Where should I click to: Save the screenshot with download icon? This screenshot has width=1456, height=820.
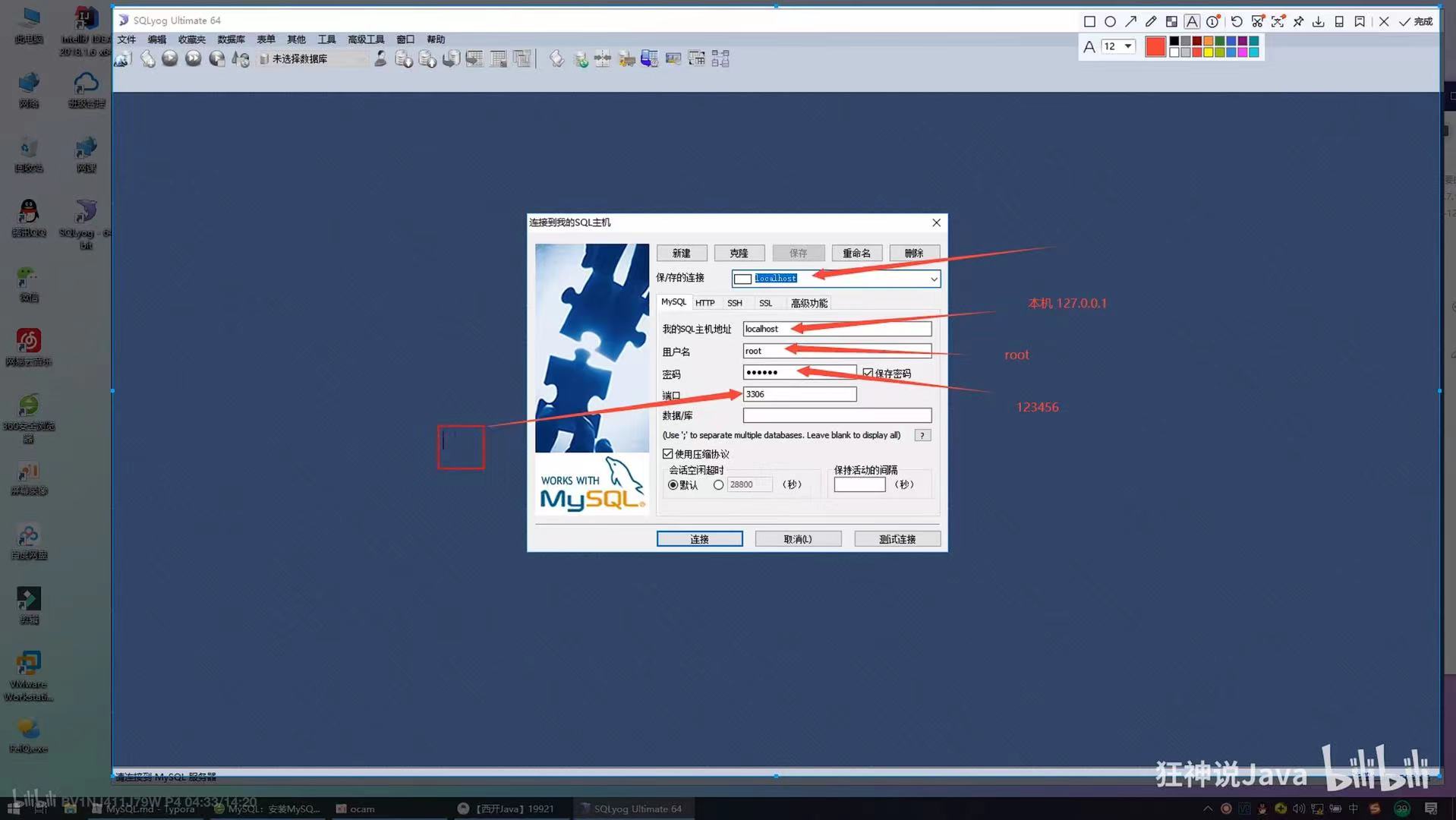point(1319,21)
